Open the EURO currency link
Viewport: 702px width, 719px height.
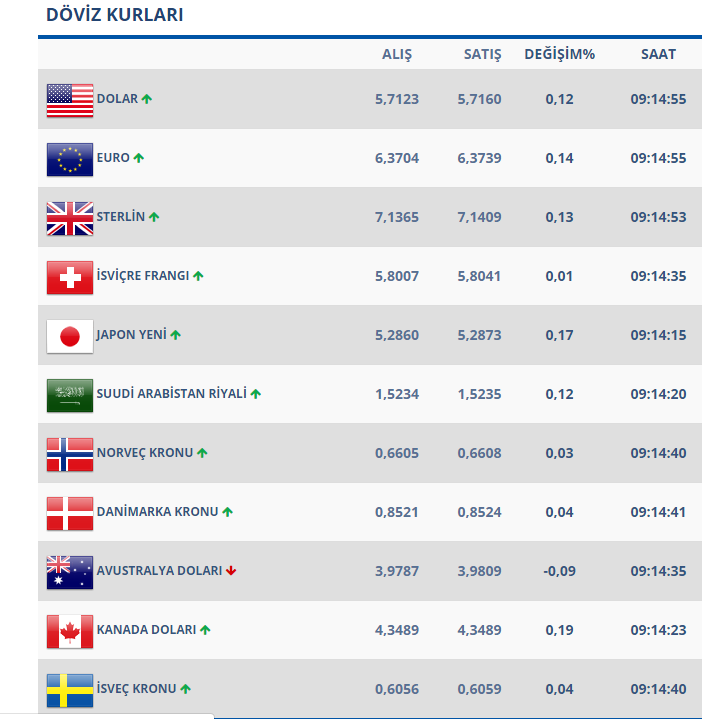click(x=113, y=158)
